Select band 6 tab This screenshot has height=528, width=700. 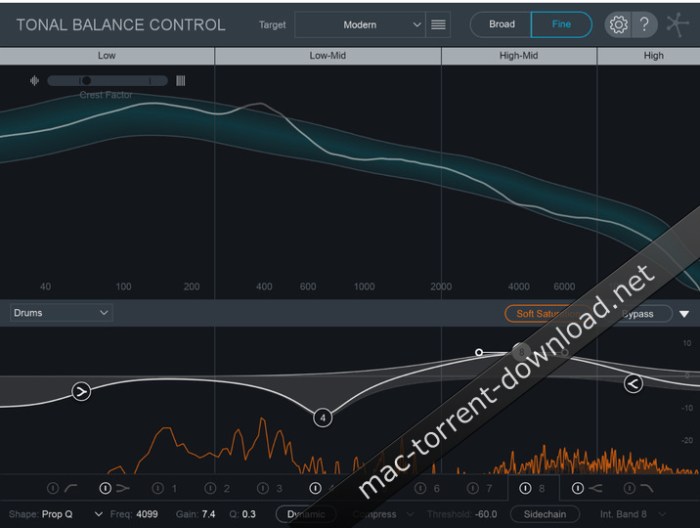pyautogui.click(x=437, y=489)
